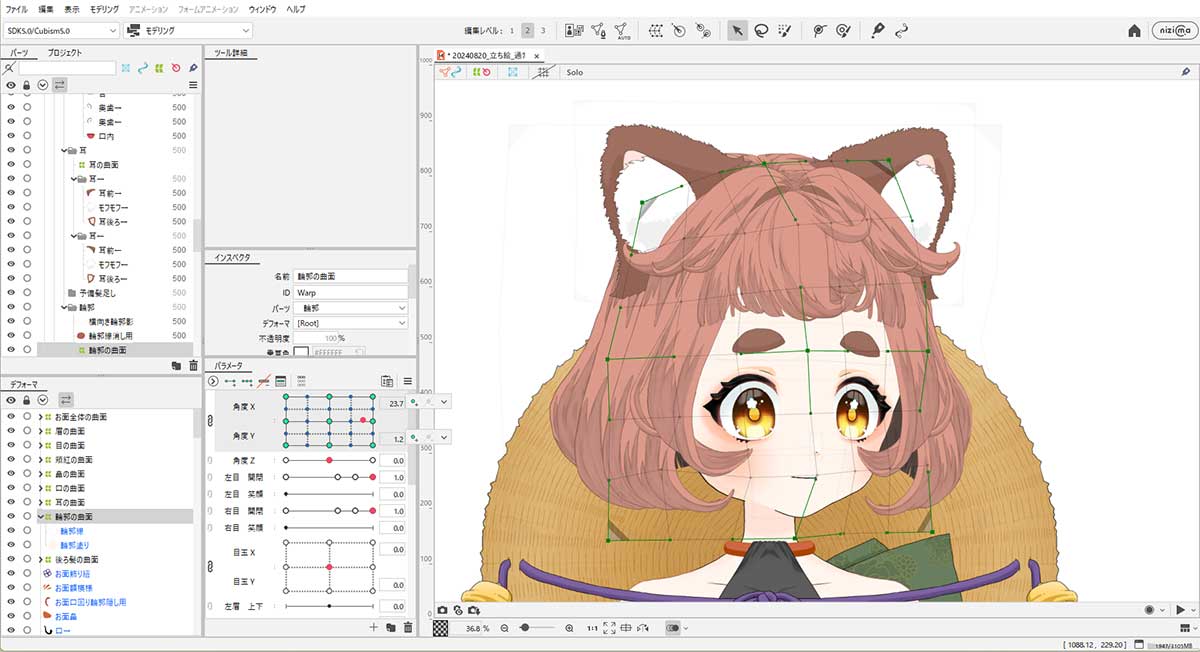Screen dimensions: 1200x652
Task: Click the play button below canvas
Action: (x=1181, y=610)
